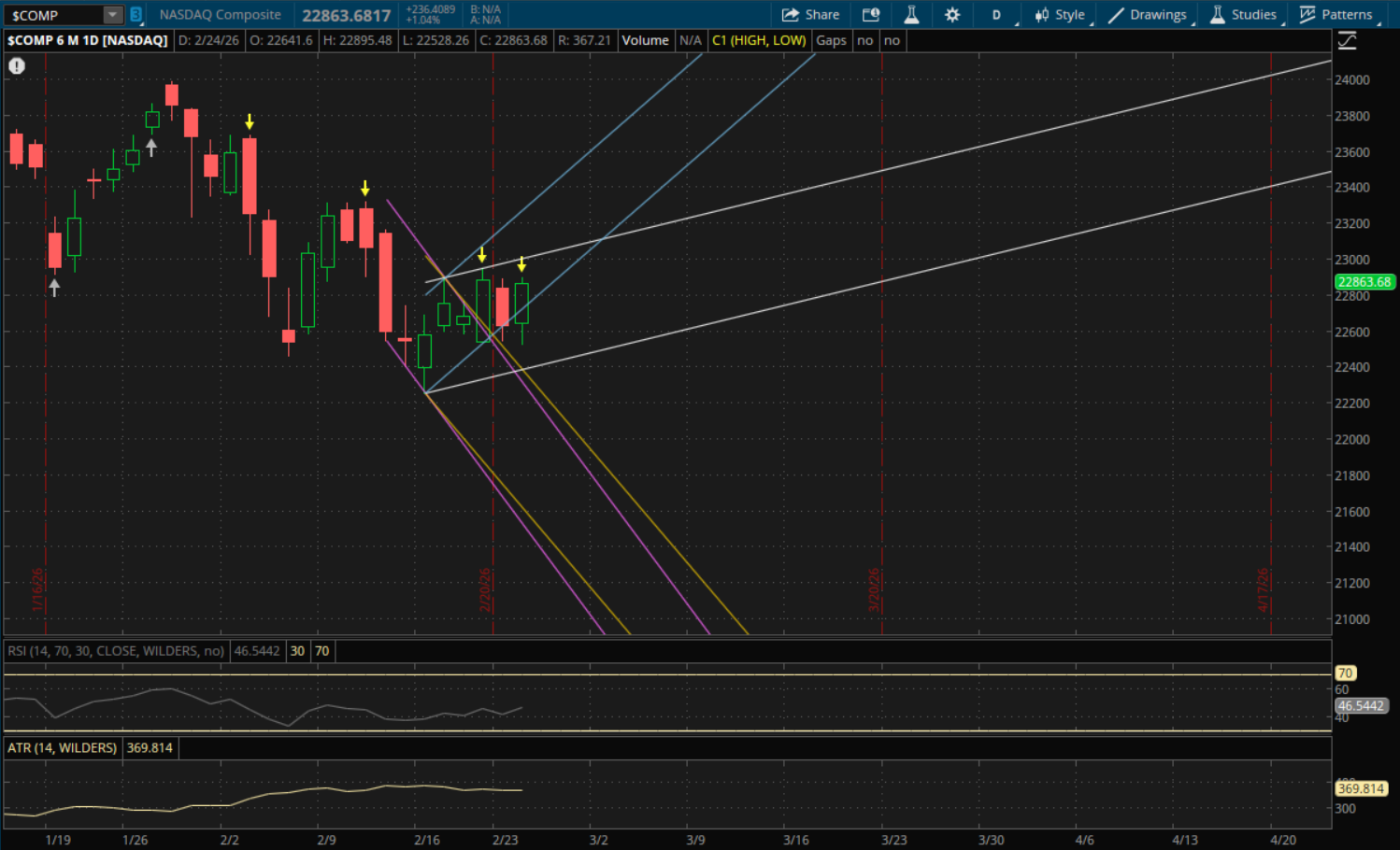1400x850 pixels.
Task: Click the exclamation alert icon on the chart
Action: 17,66
